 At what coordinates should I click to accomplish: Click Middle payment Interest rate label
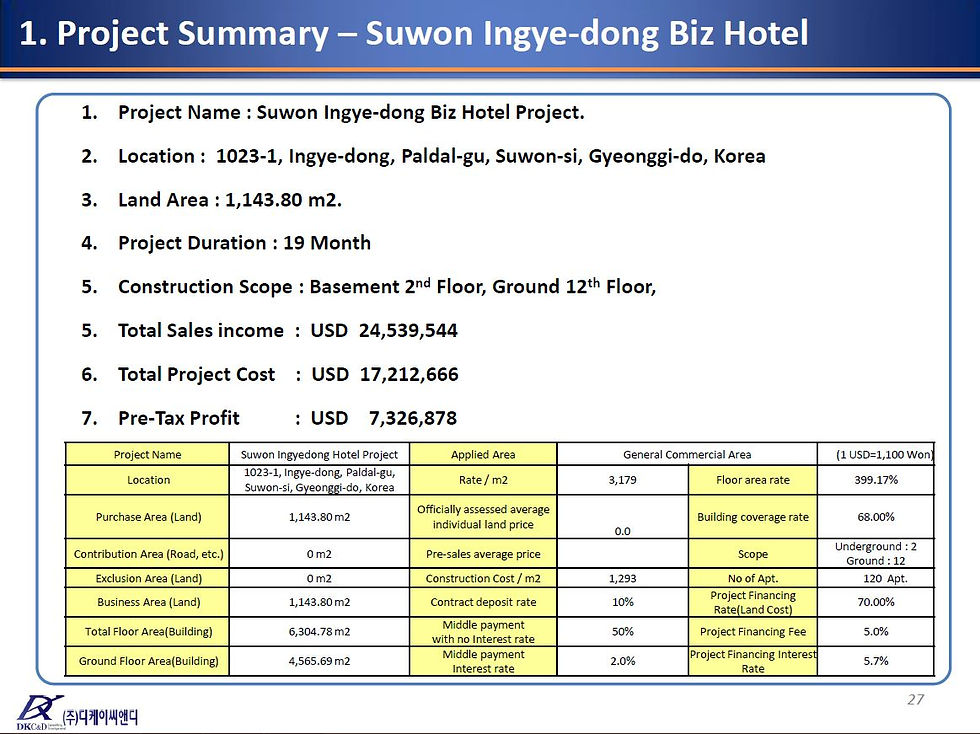point(483,661)
